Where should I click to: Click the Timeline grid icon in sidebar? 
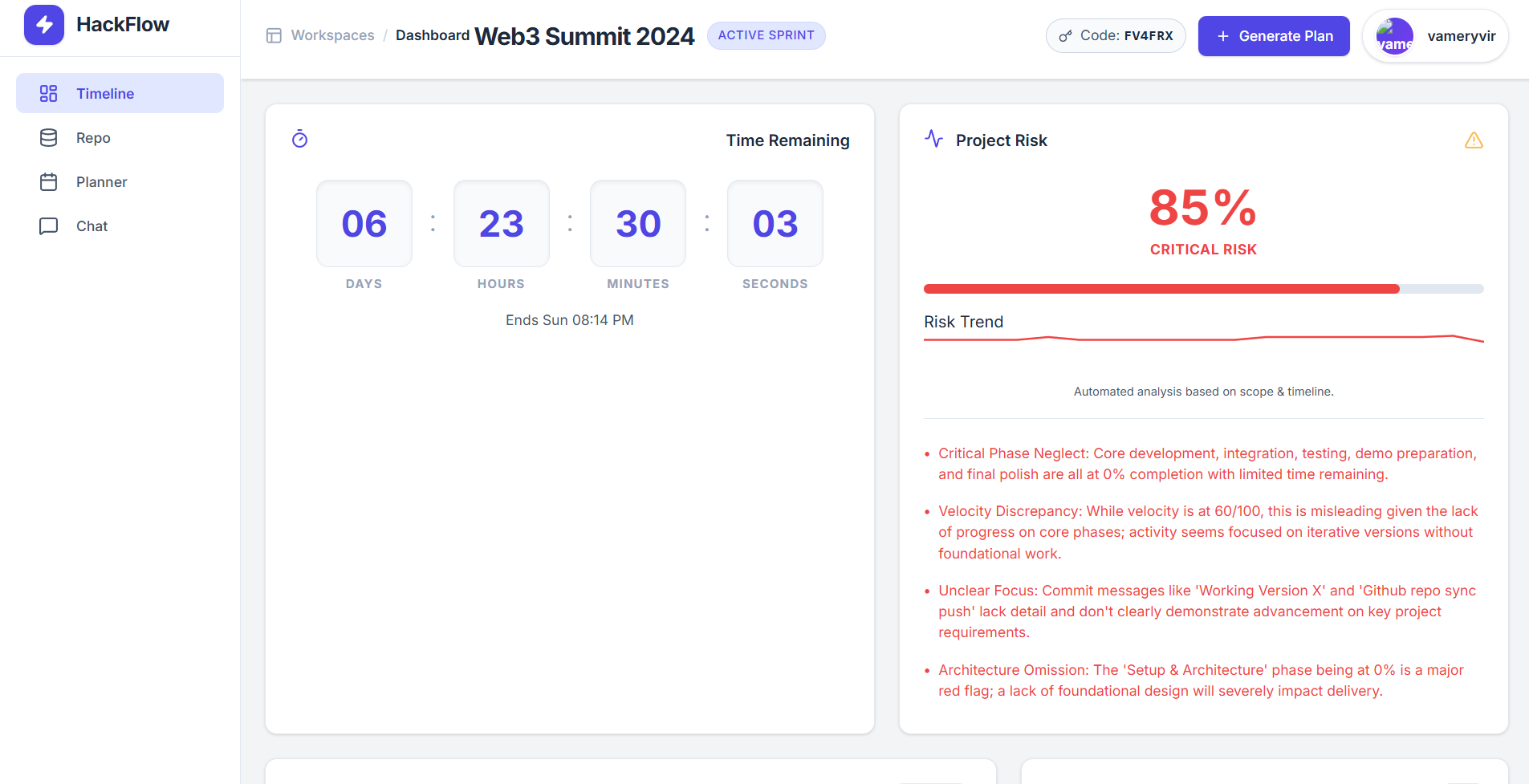(x=48, y=94)
